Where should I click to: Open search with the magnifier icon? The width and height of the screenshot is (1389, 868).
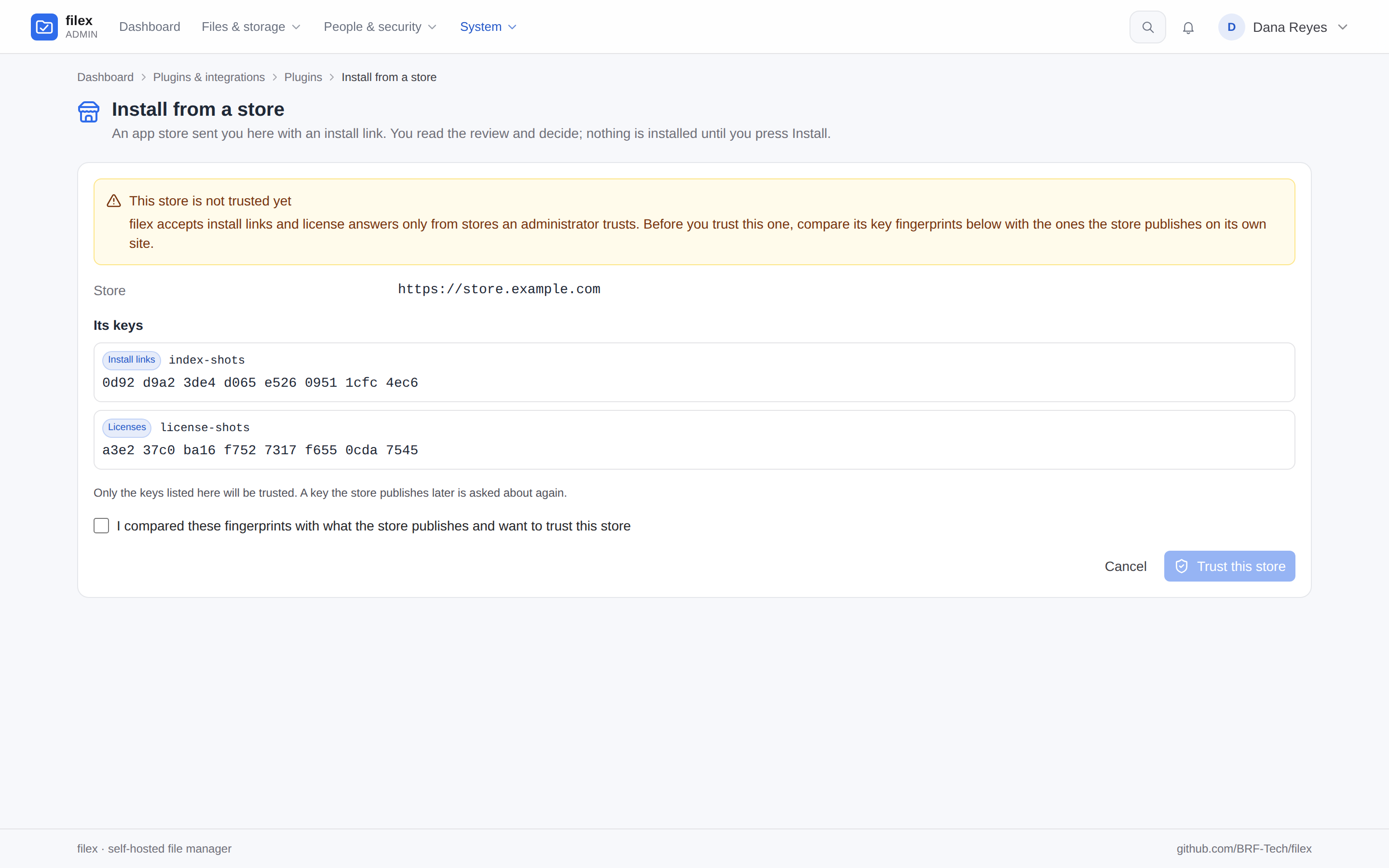tap(1147, 27)
